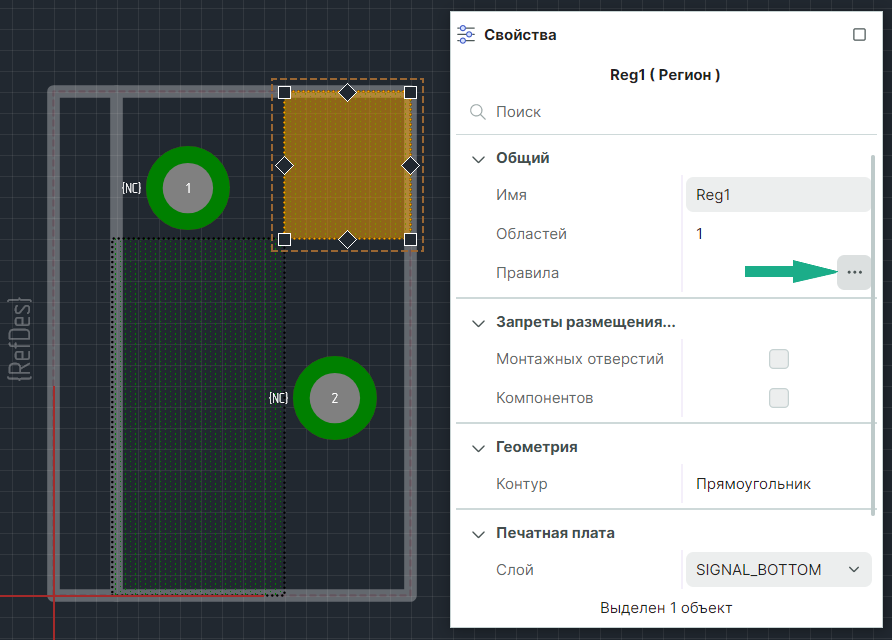892x640 pixels.
Task: Select green pad number 1
Action: pos(188,188)
